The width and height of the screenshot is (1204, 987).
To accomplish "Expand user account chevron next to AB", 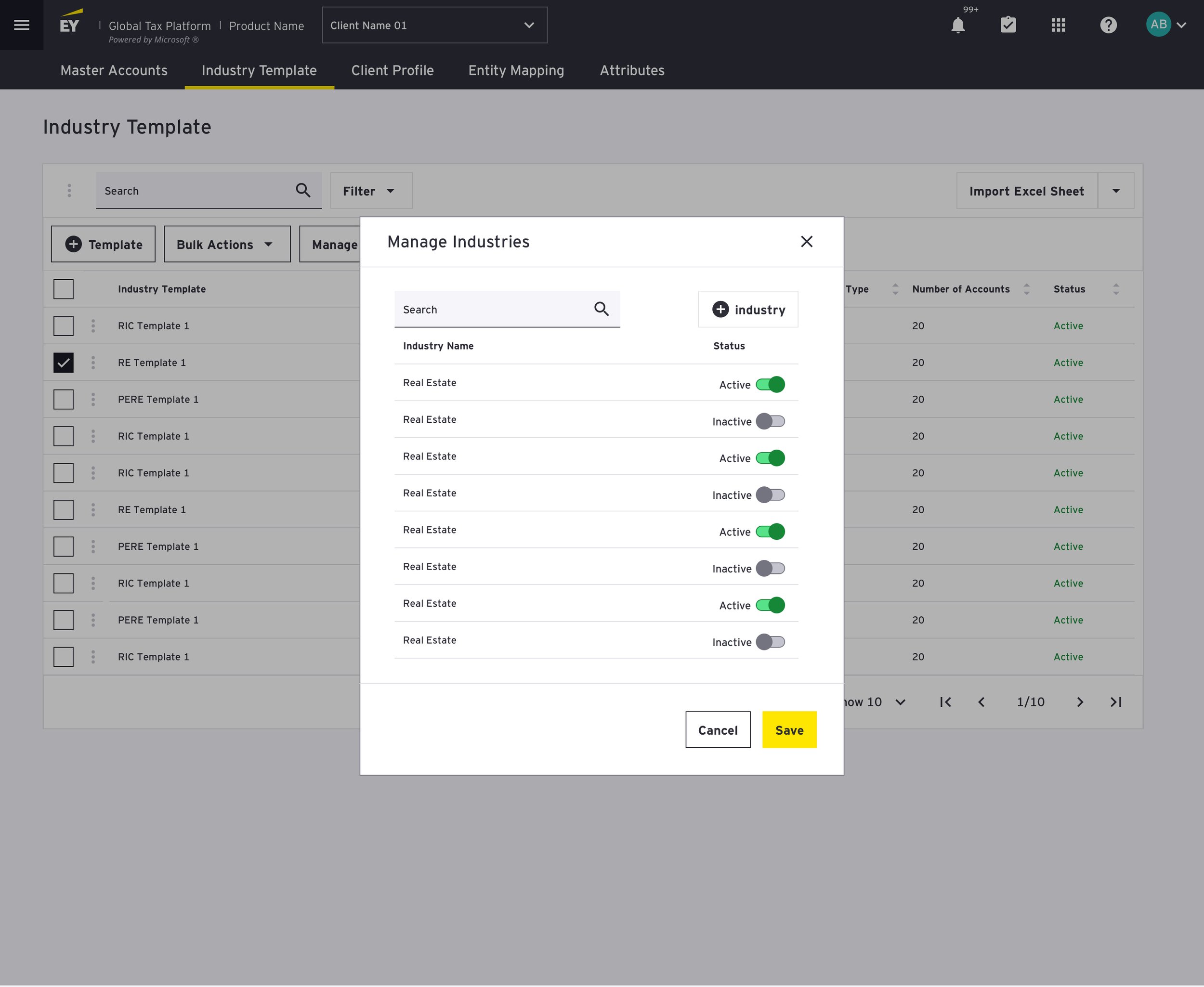I will click(1181, 25).
